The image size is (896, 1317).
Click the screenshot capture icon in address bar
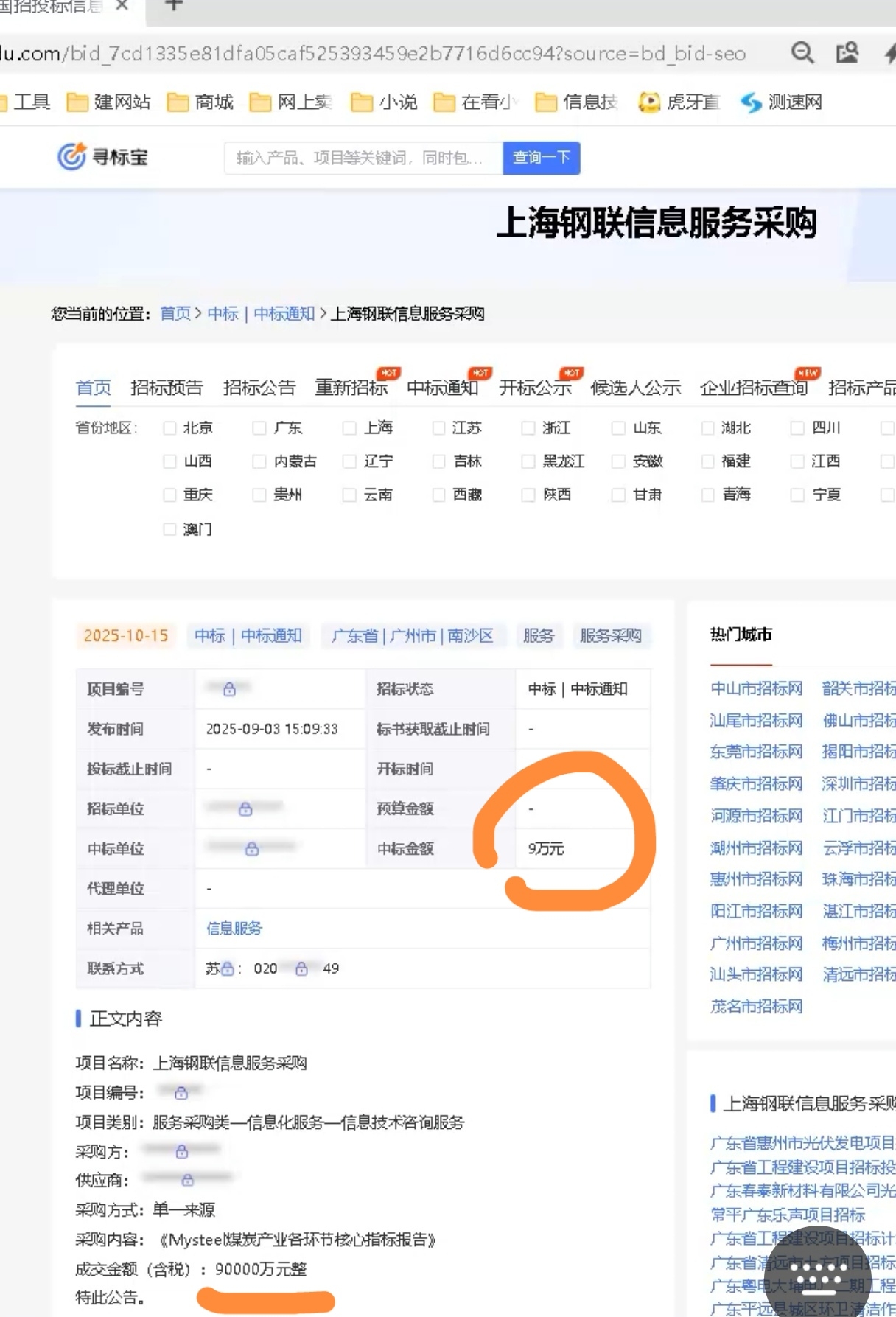[847, 52]
